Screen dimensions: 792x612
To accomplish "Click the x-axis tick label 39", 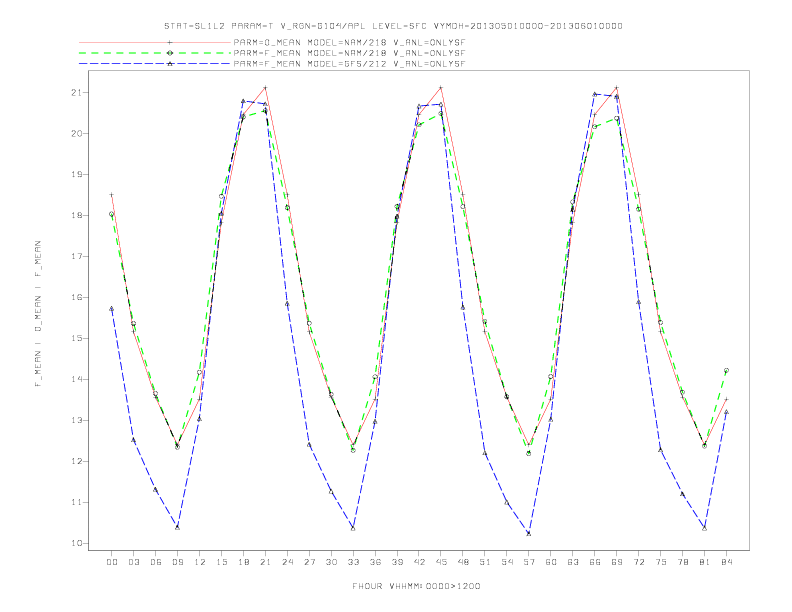I will coord(397,562).
